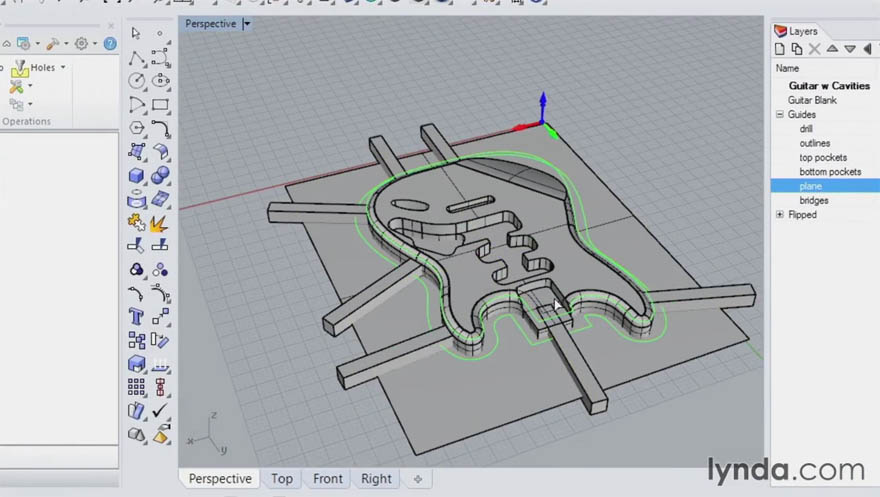Open the Holes dropdown arrow
Image resolution: width=880 pixels, height=497 pixels.
coord(63,67)
